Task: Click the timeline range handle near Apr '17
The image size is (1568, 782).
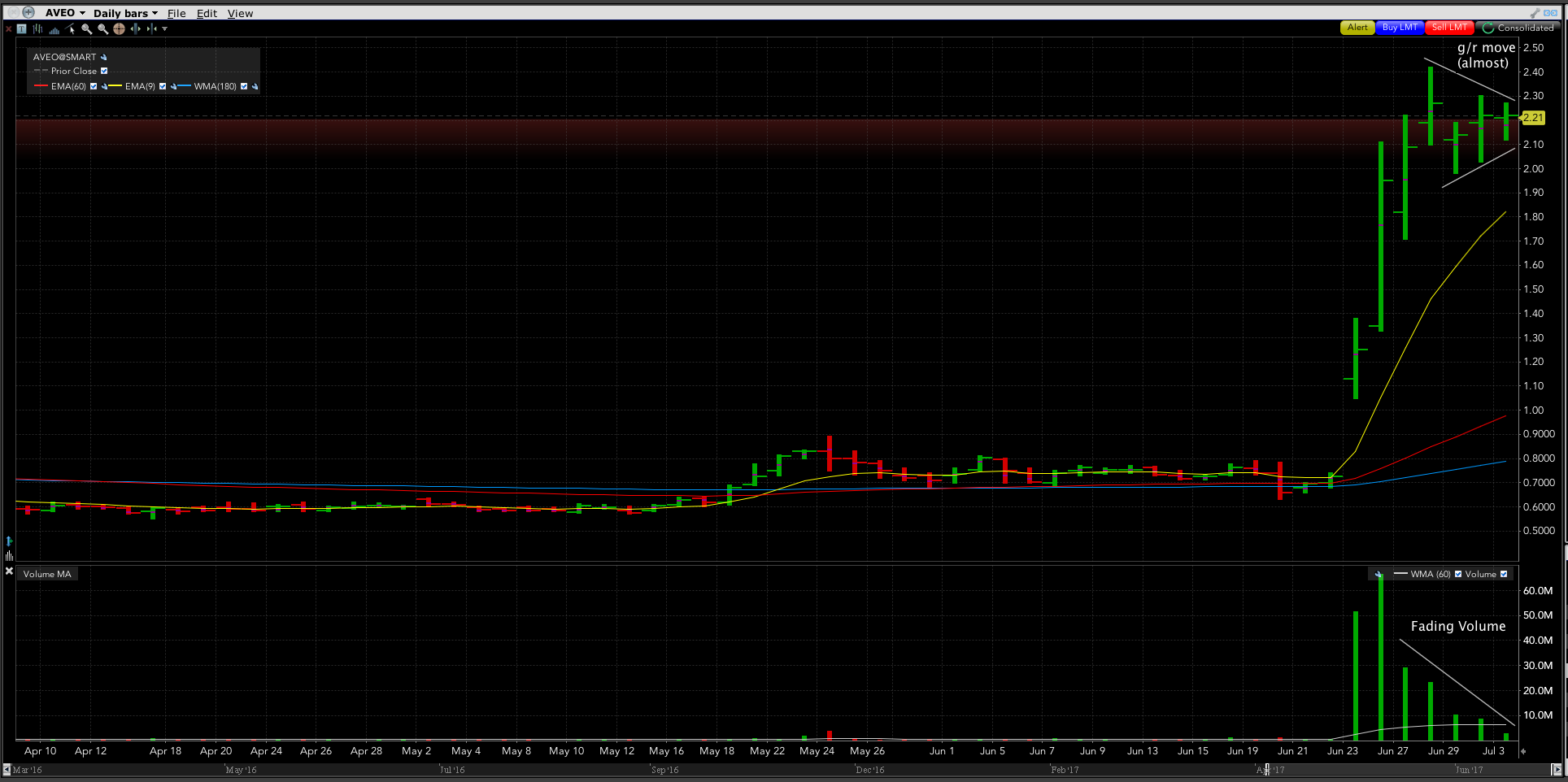Action: (1265, 769)
